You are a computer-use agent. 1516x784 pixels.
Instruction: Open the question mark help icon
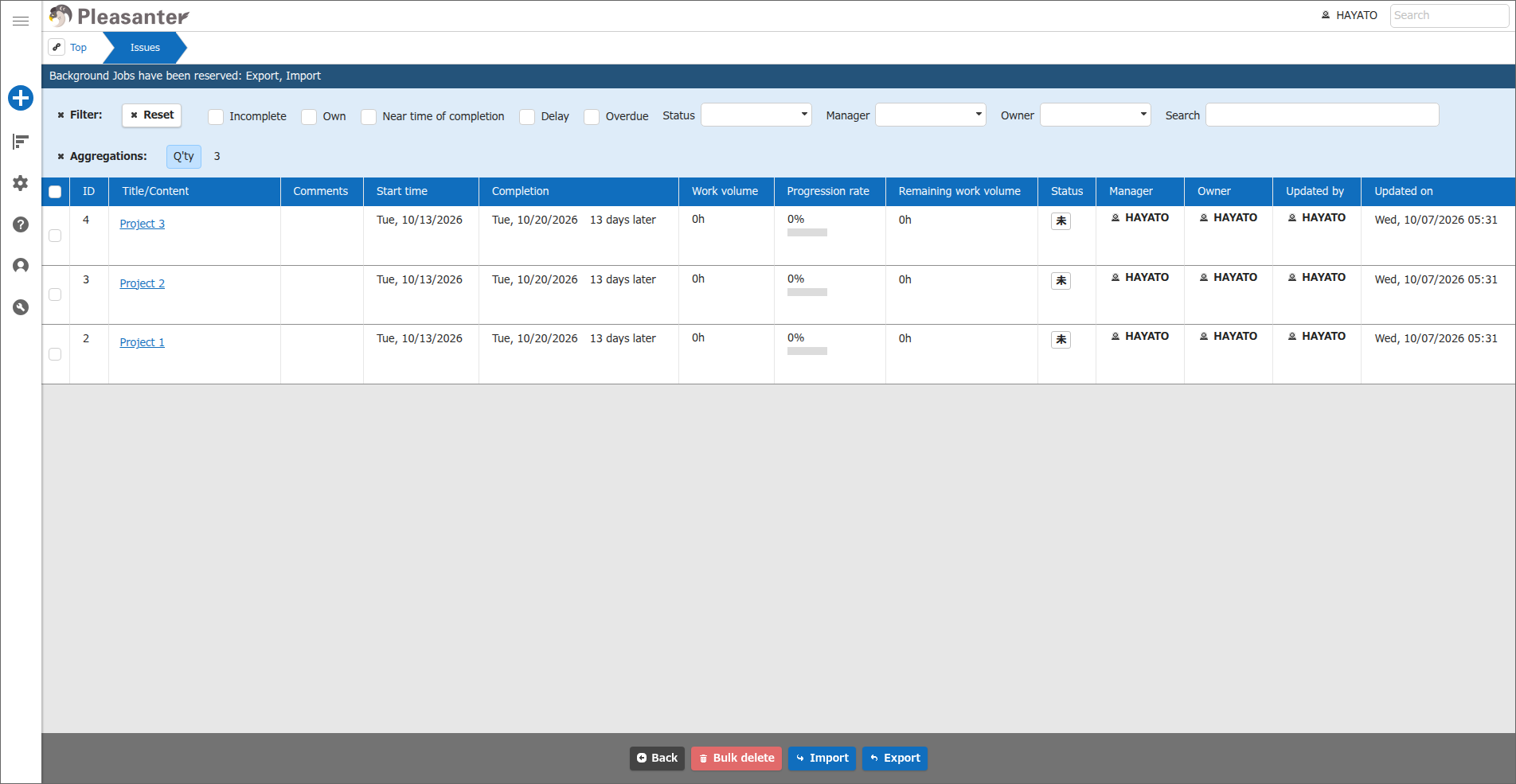(21, 224)
